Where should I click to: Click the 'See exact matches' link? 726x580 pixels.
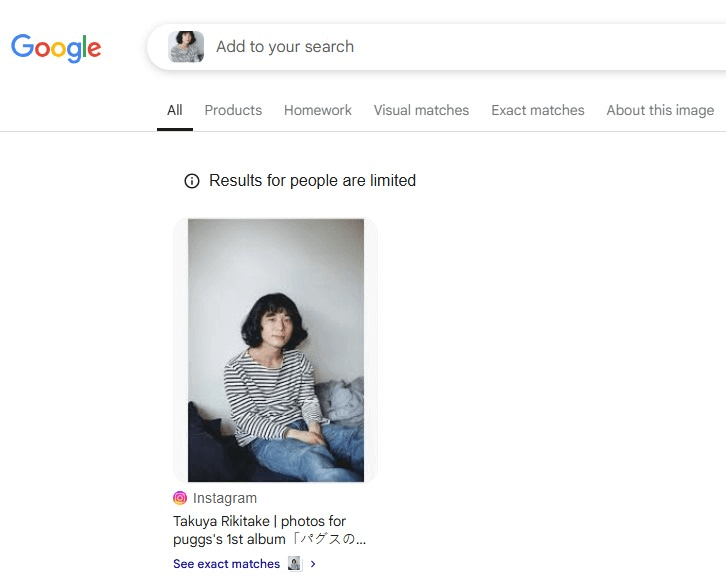point(227,564)
